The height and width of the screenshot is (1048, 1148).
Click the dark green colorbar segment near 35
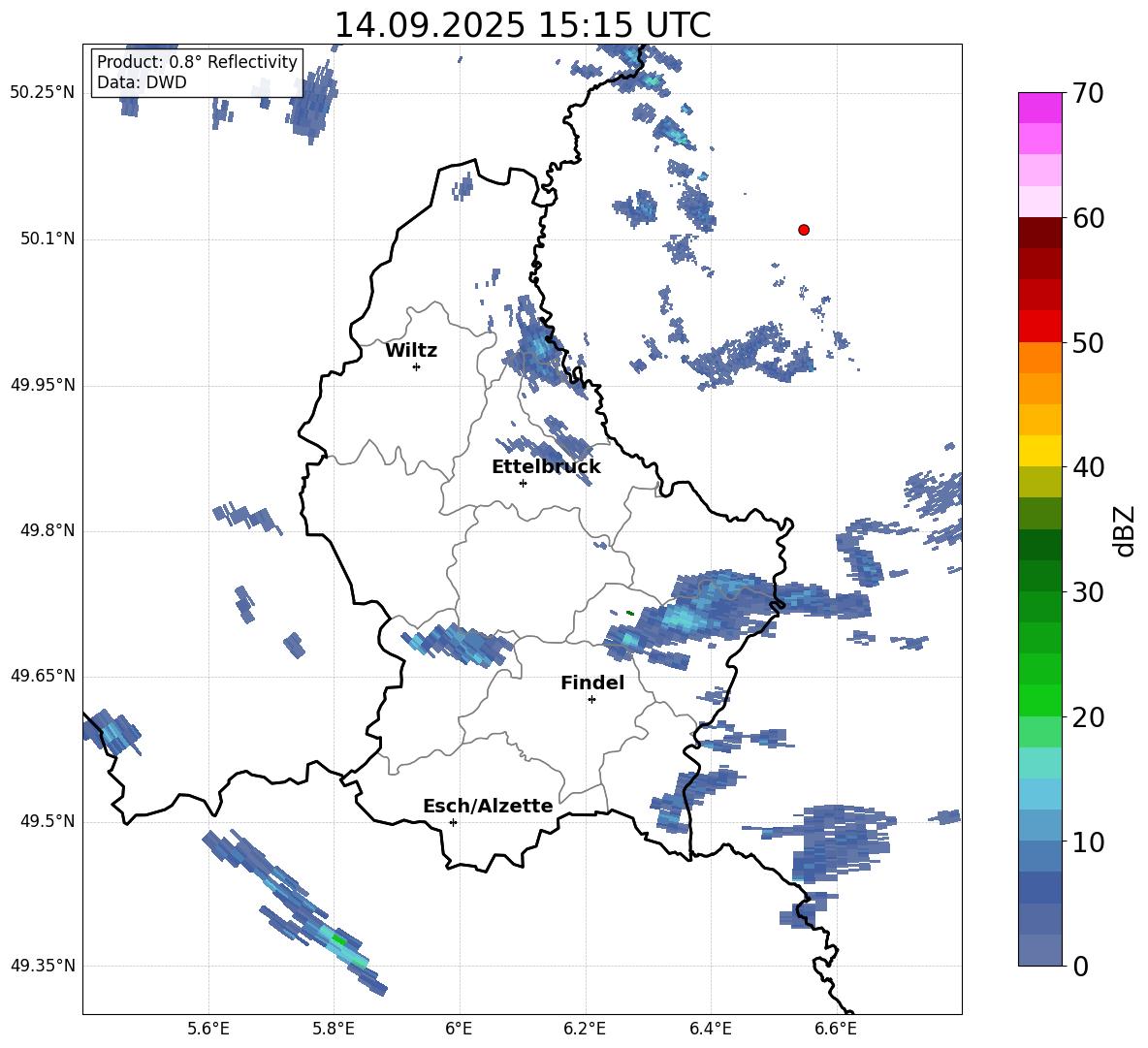[x=1039, y=545]
